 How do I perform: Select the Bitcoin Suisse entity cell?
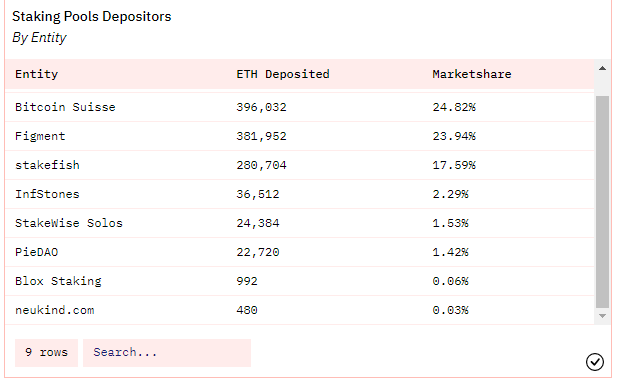pyautogui.click(x=65, y=107)
